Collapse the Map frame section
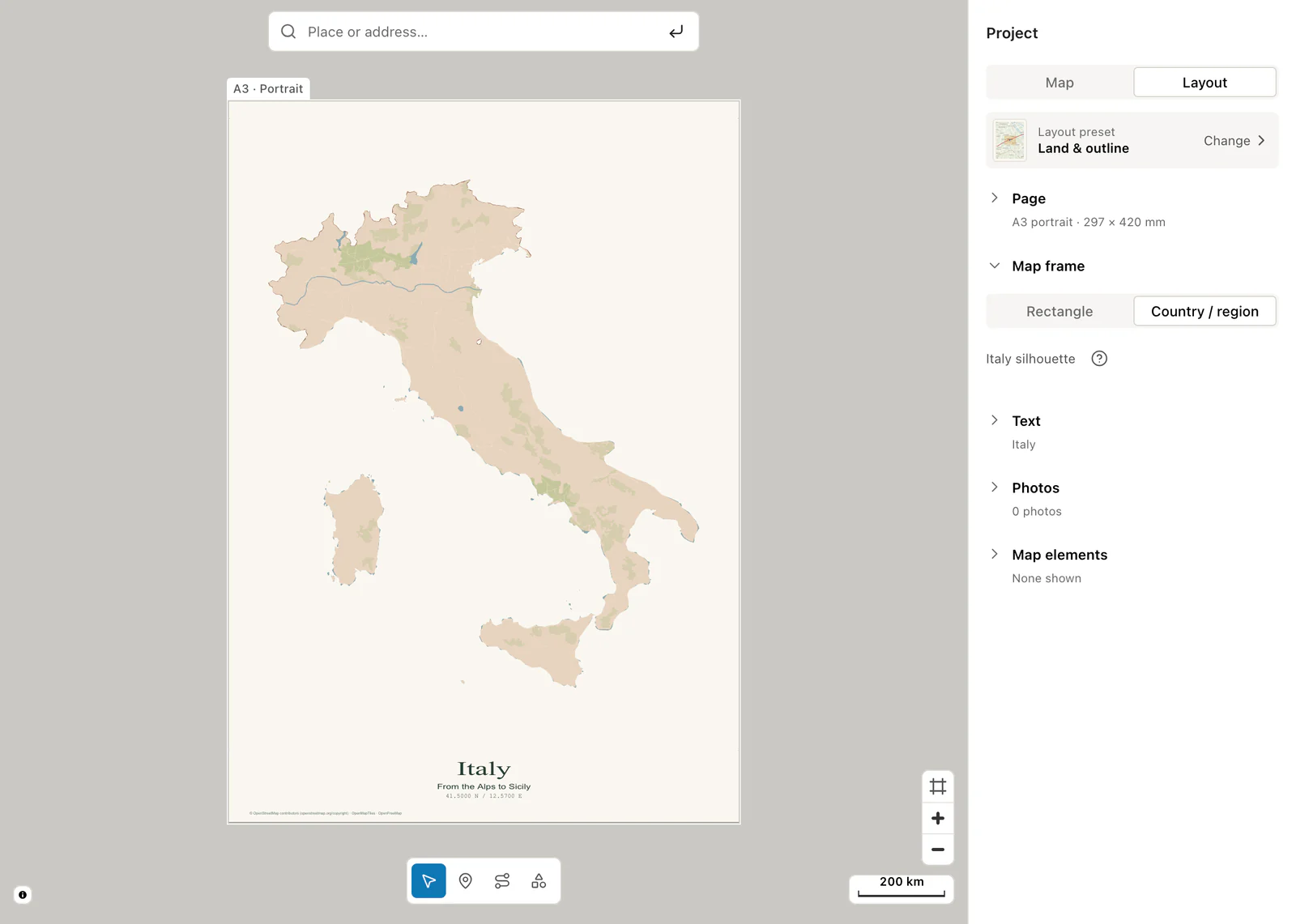The image size is (1296, 924). click(995, 266)
